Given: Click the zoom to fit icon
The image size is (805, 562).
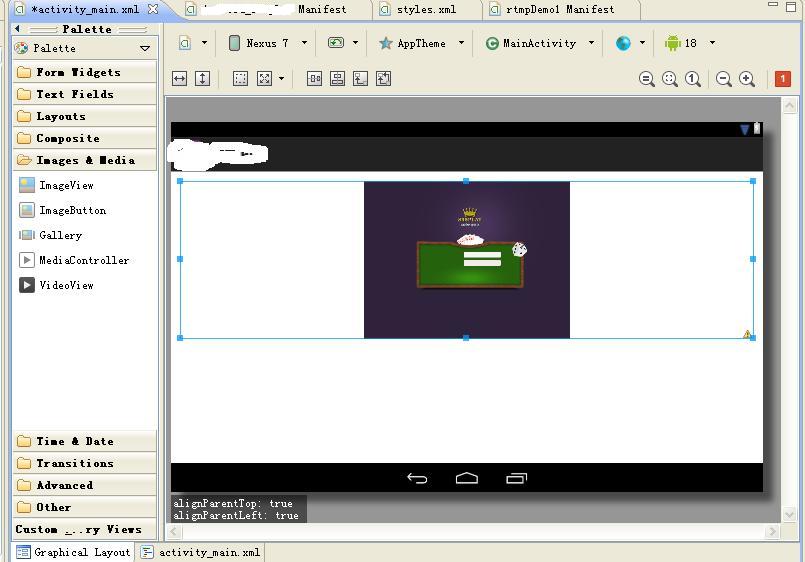Looking at the screenshot, I should coord(670,79).
